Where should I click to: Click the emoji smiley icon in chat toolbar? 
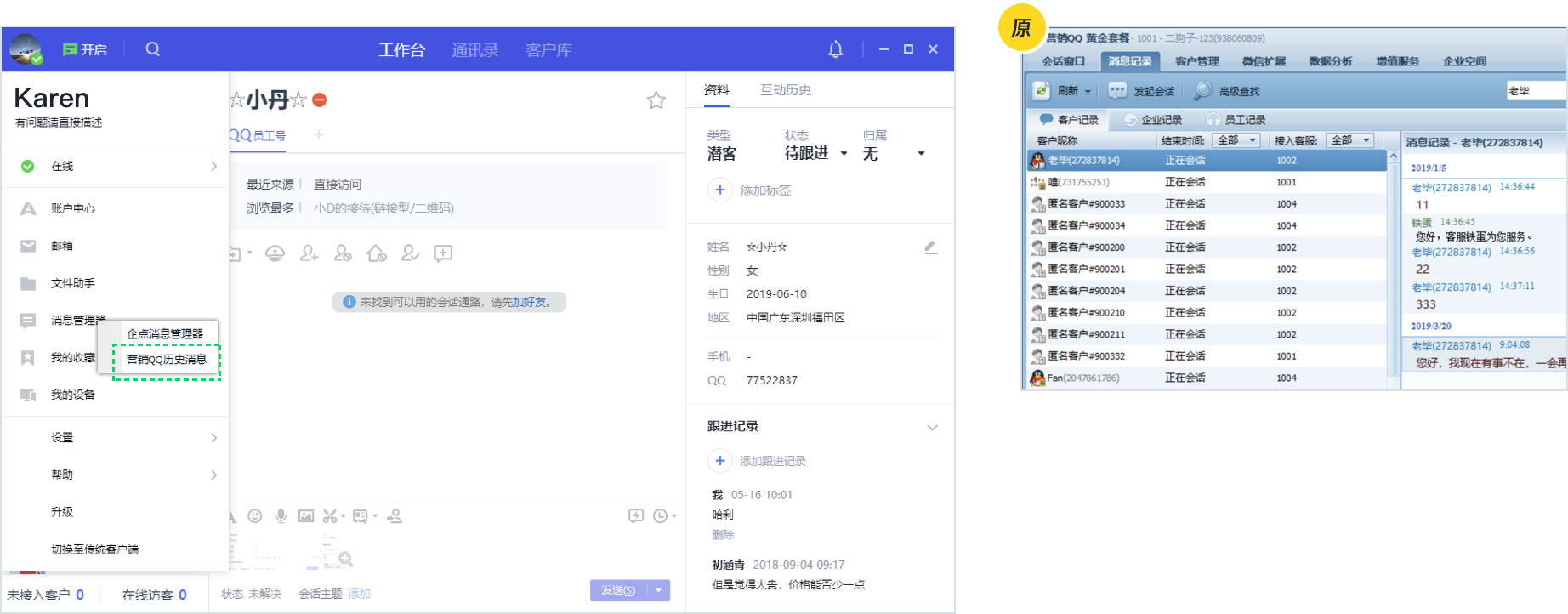pos(255,516)
